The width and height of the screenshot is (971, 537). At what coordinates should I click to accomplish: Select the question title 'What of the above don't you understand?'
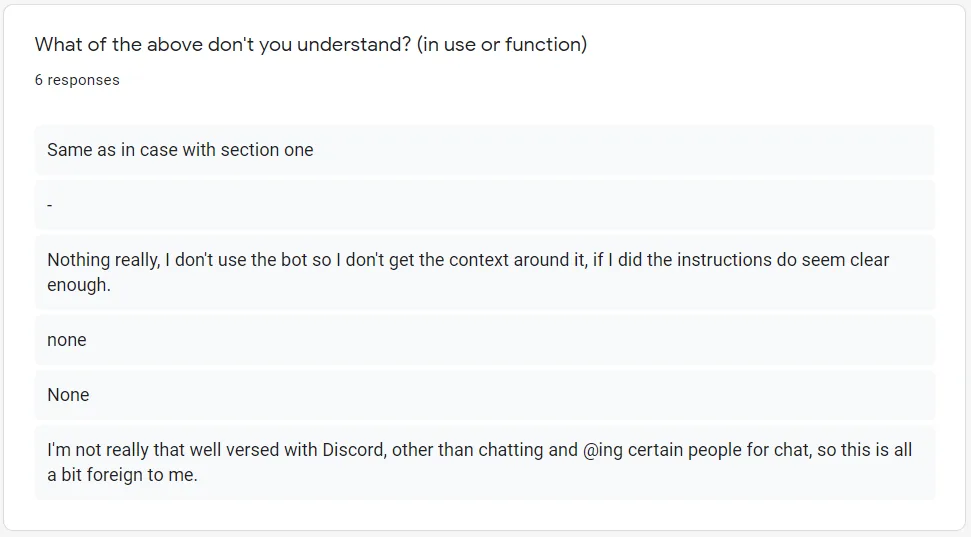coord(311,45)
